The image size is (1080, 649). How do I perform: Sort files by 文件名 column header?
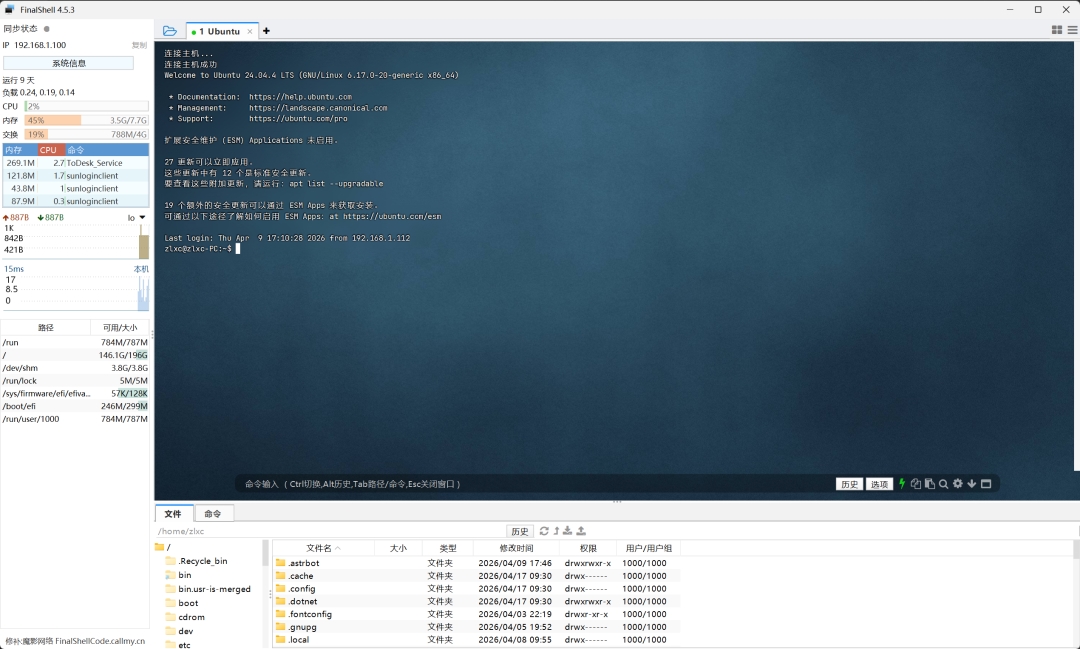[x=324, y=548]
